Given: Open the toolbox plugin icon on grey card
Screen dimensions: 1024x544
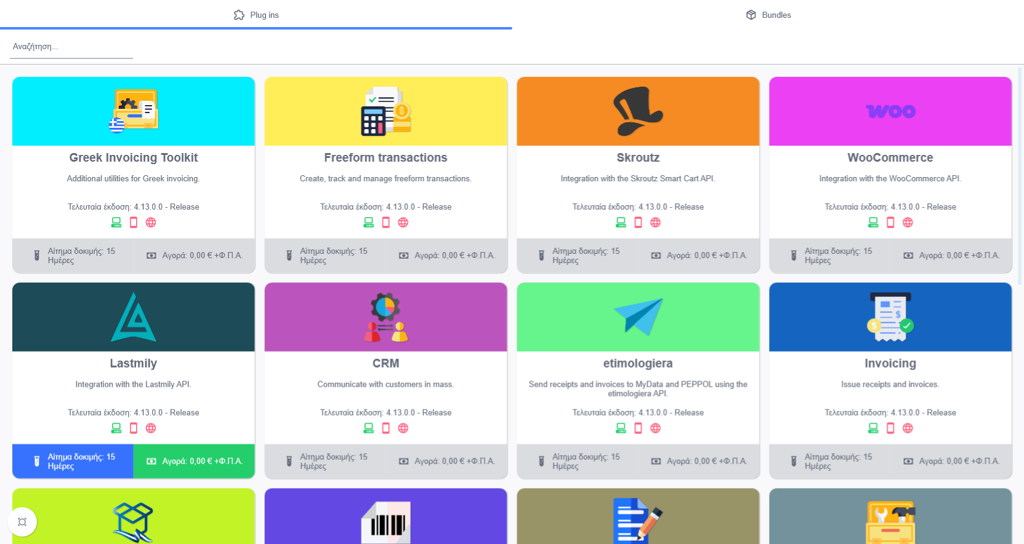Looking at the screenshot, I should pyautogui.click(x=890, y=522).
